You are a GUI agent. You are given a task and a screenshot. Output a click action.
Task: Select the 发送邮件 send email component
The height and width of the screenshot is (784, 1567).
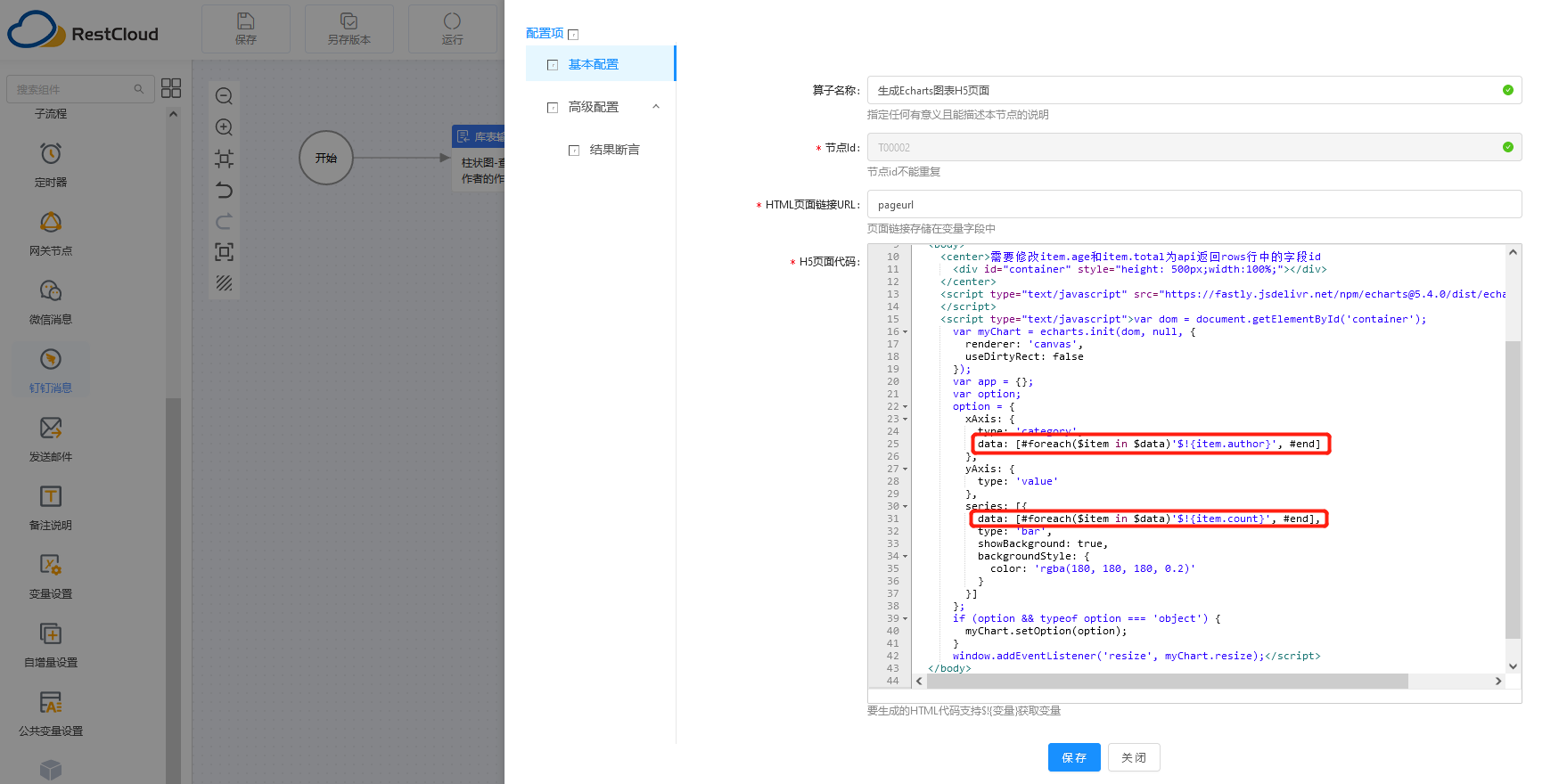pos(51,439)
